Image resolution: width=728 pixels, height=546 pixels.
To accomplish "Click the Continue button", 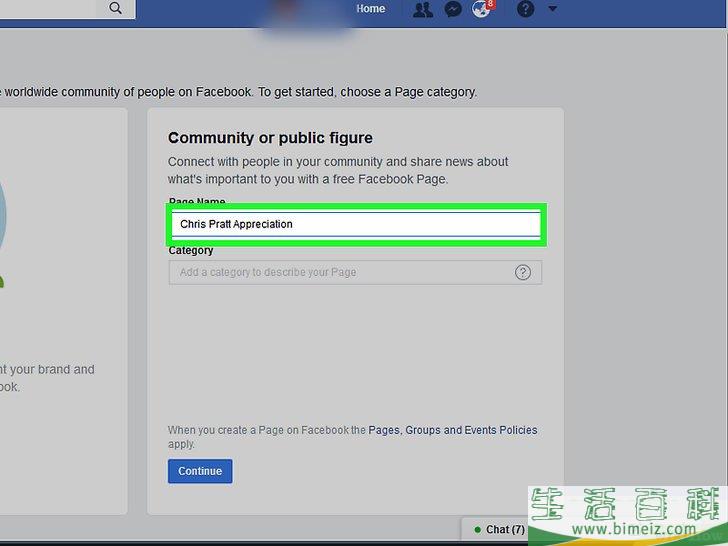I will (200, 471).
